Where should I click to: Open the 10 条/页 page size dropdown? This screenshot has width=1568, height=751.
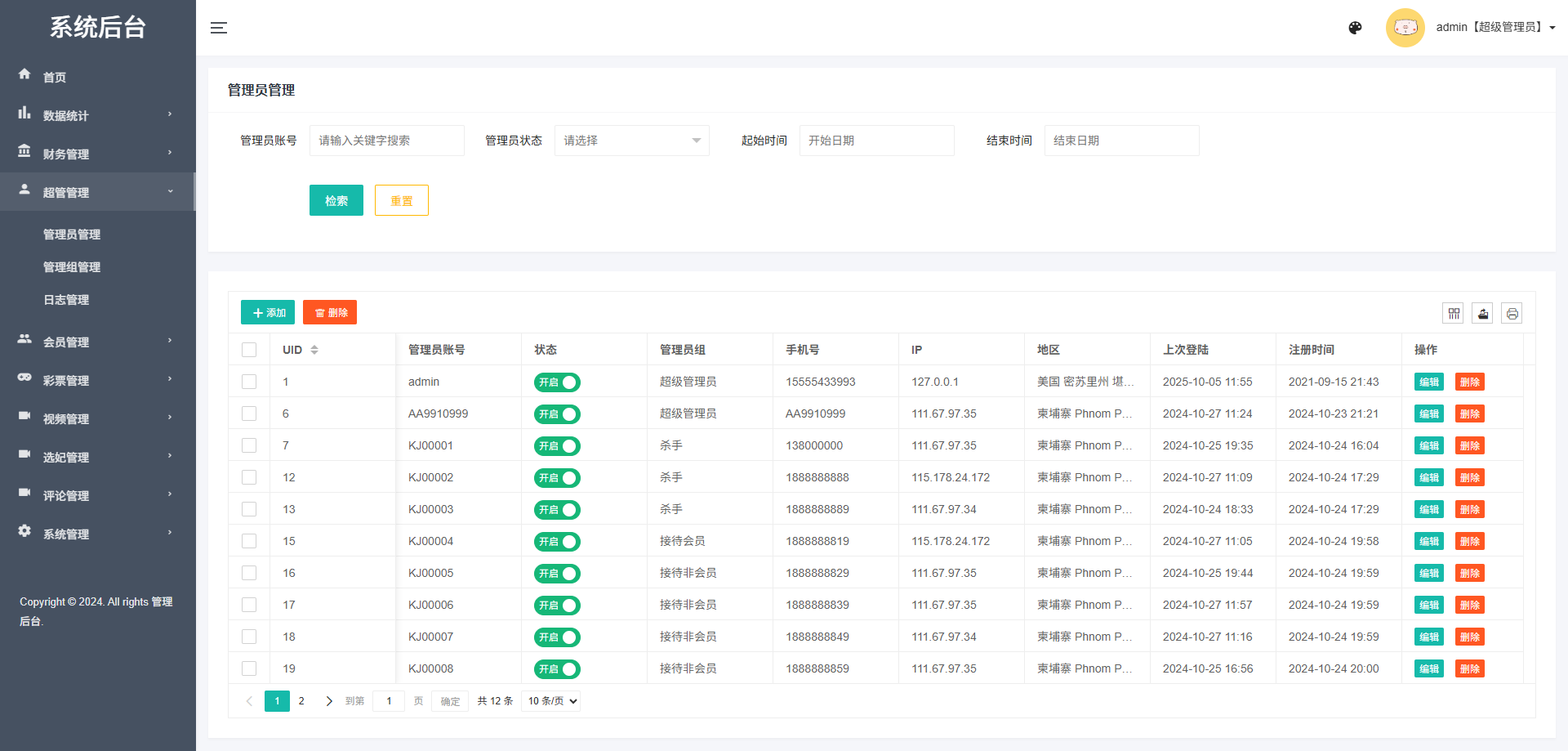point(550,700)
